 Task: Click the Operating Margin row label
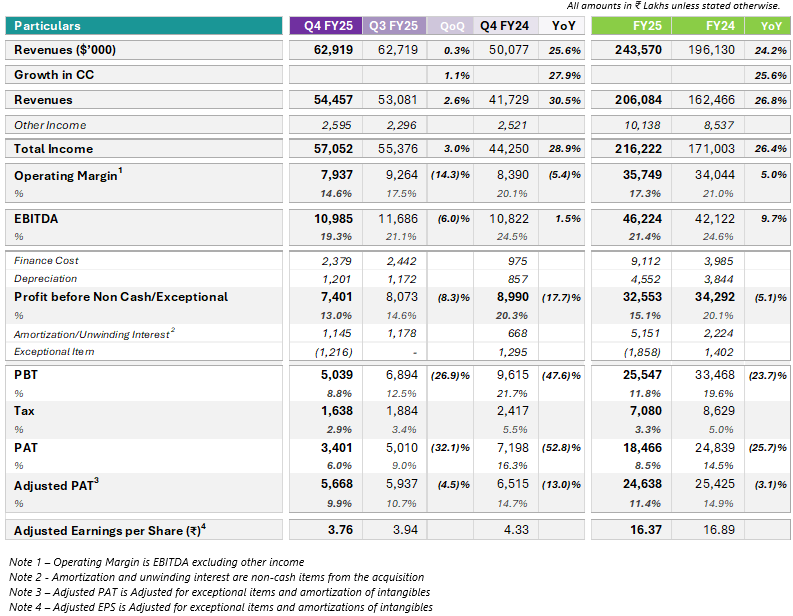(x=68, y=175)
